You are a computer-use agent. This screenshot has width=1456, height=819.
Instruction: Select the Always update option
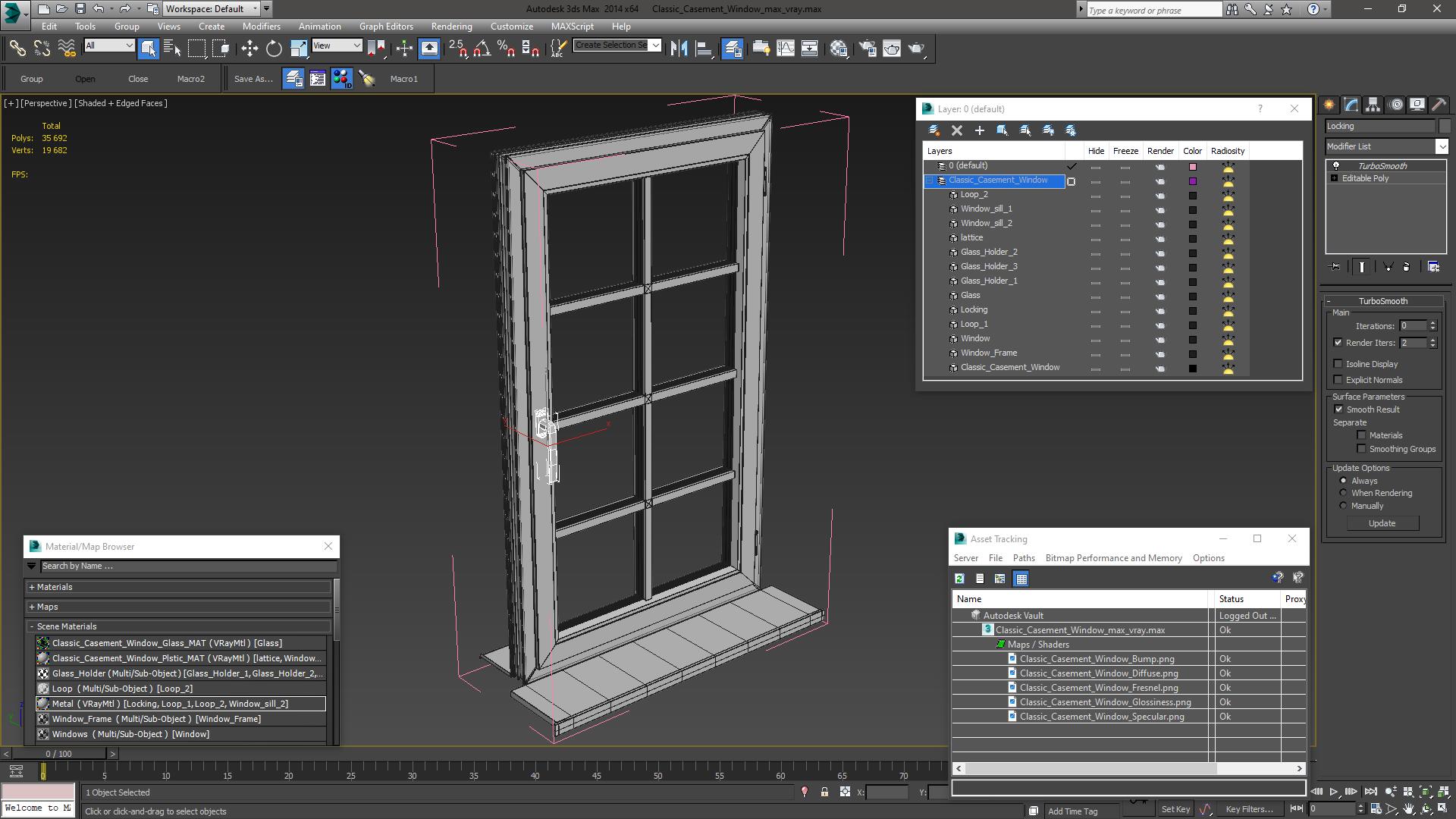[x=1344, y=481]
